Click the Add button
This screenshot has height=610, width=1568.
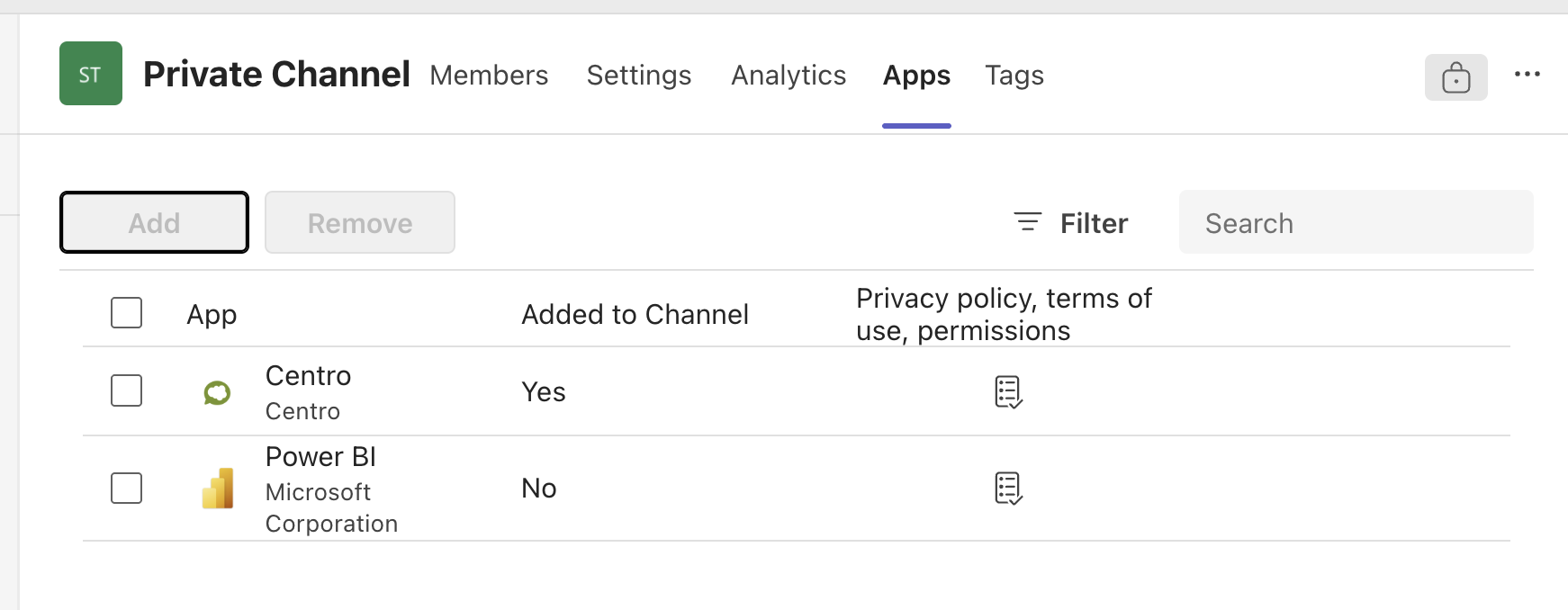tap(154, 222)
